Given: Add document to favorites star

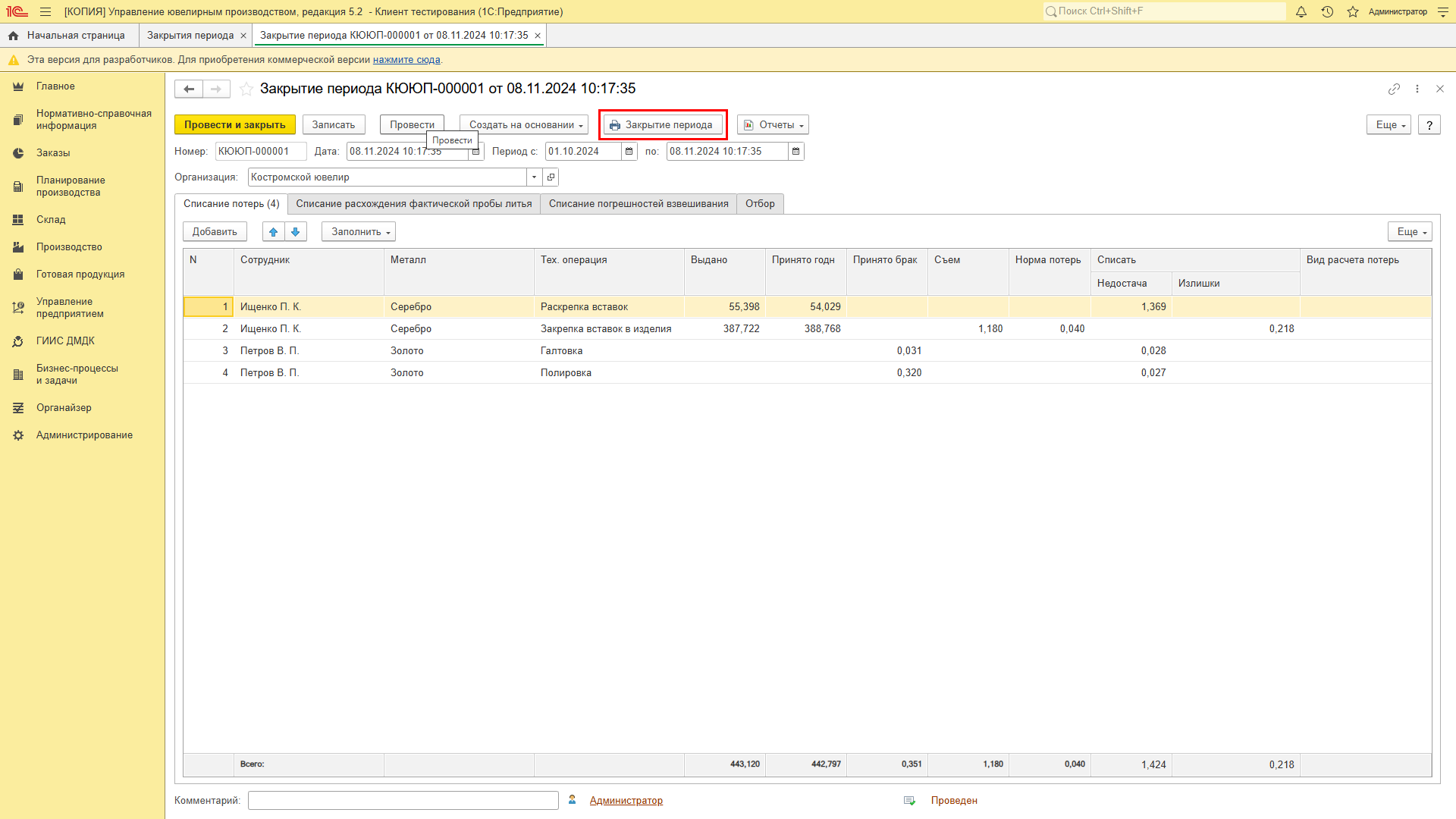Looking at the screenshot, I should 246,89.
